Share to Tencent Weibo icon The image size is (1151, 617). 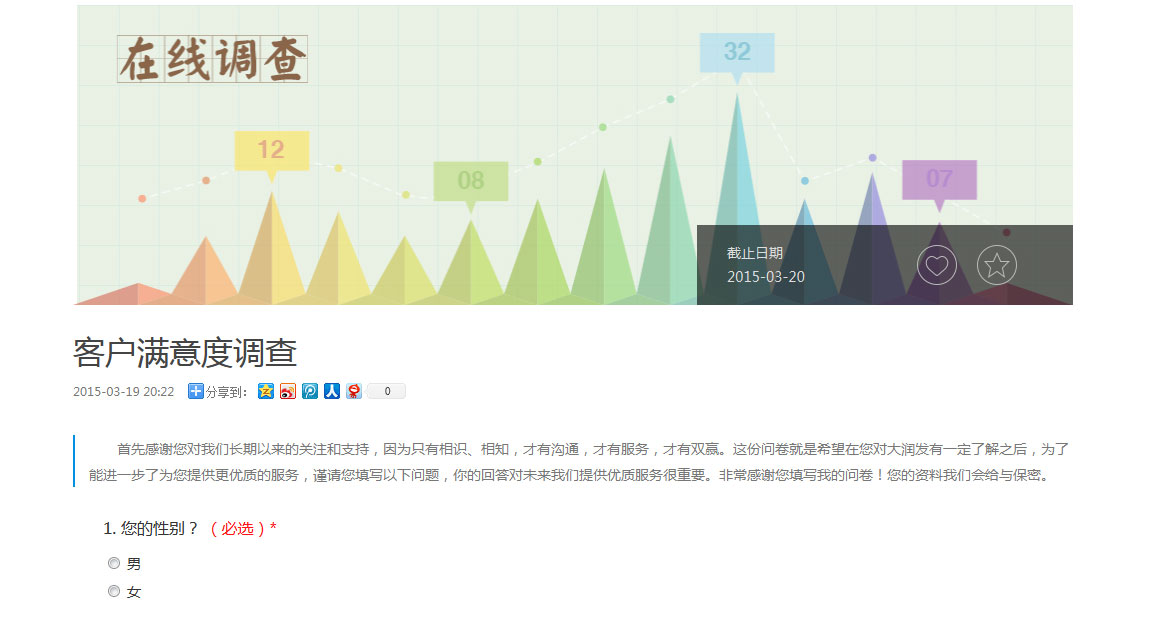[310, 391]
